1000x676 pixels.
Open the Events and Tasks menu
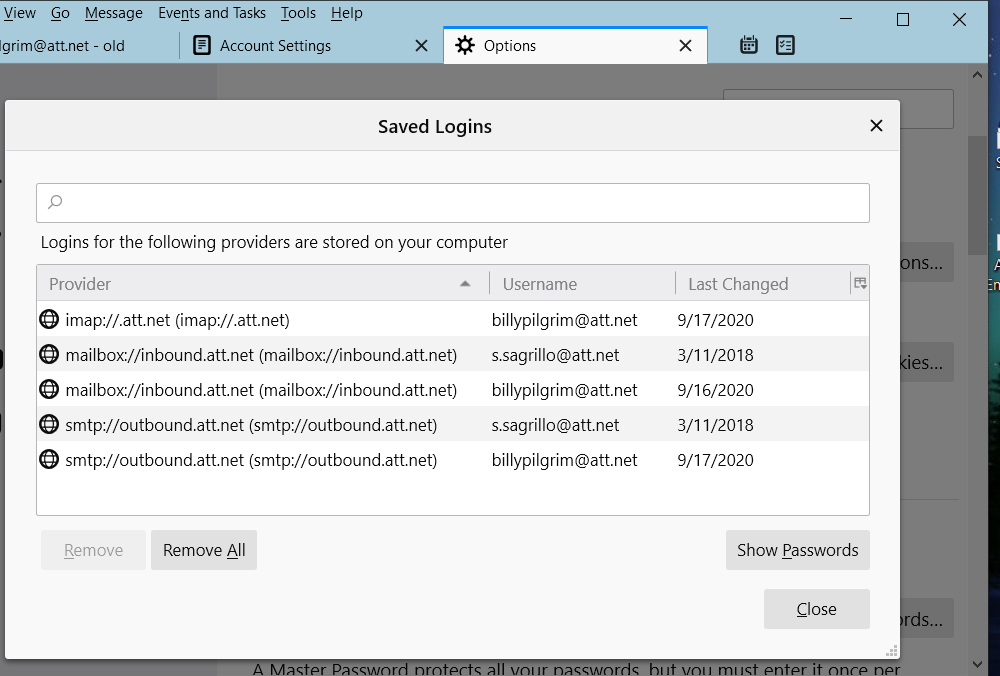(212, 13)
